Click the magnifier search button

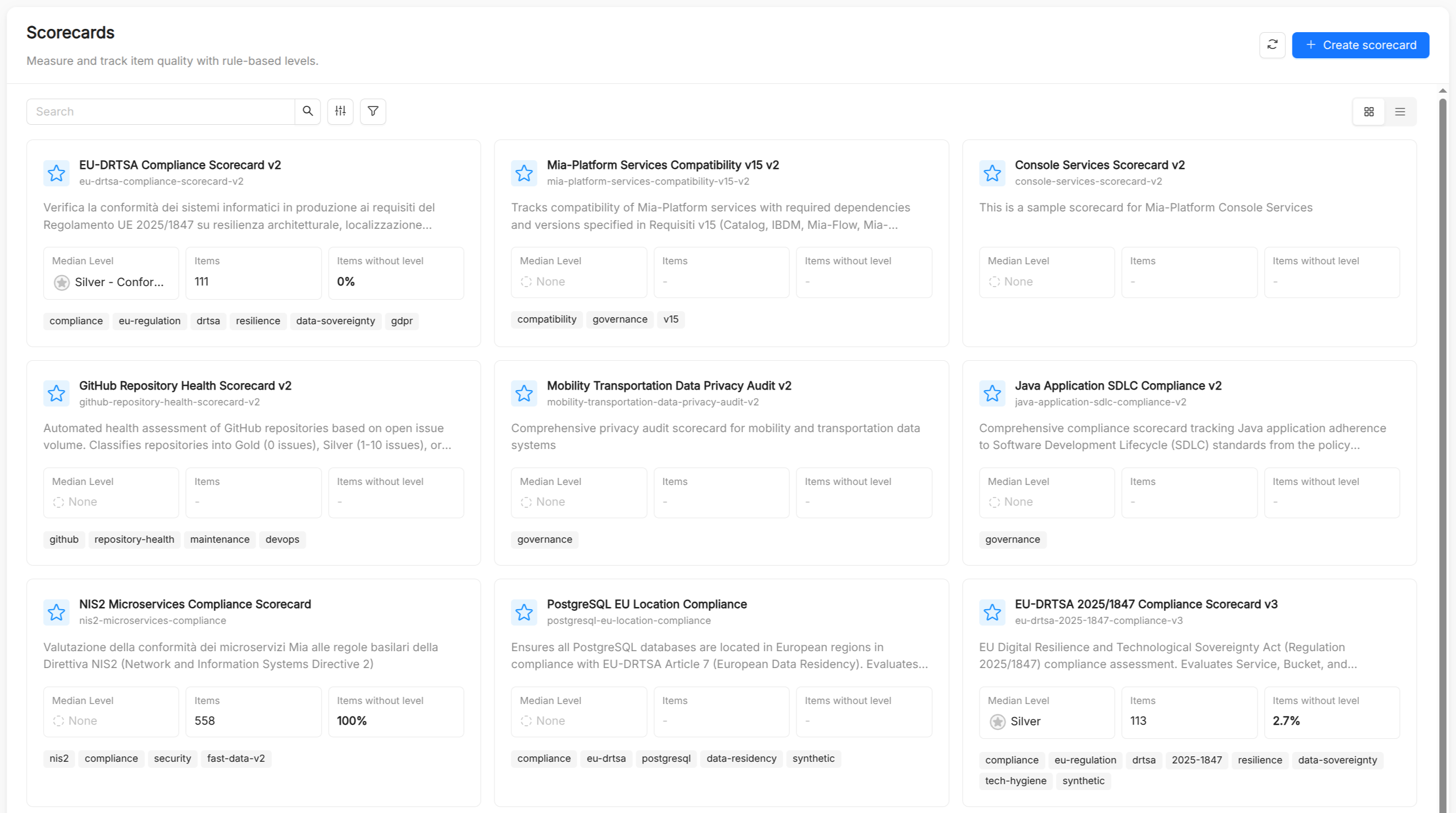(307, 111)
